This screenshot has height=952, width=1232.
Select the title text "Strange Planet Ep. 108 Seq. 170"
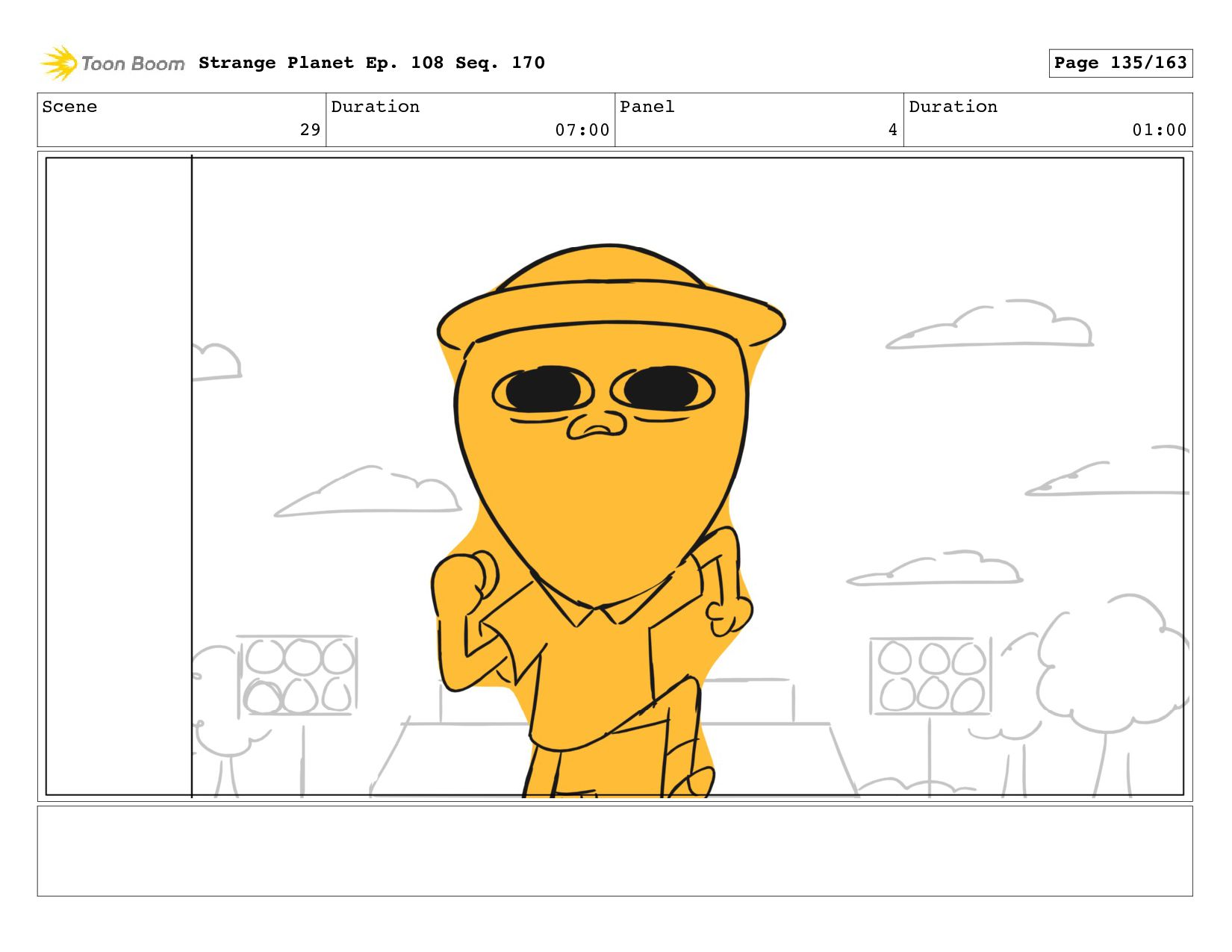[x=372, y=63]
